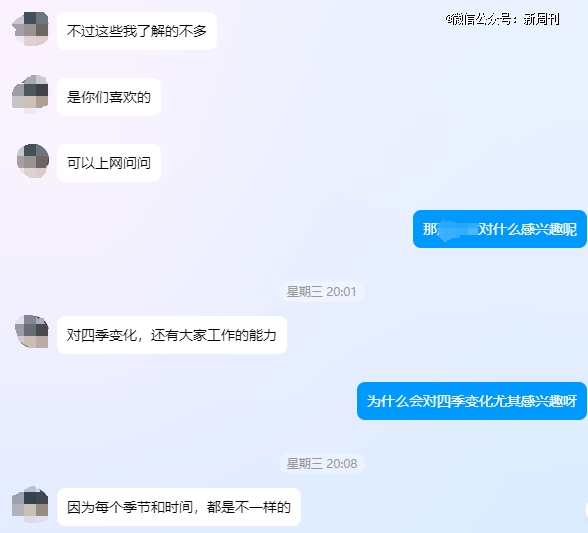Screen dimensions: 588x533
Task: Click avatar beside '可以上网问问' message
Action: coord(33,161)
